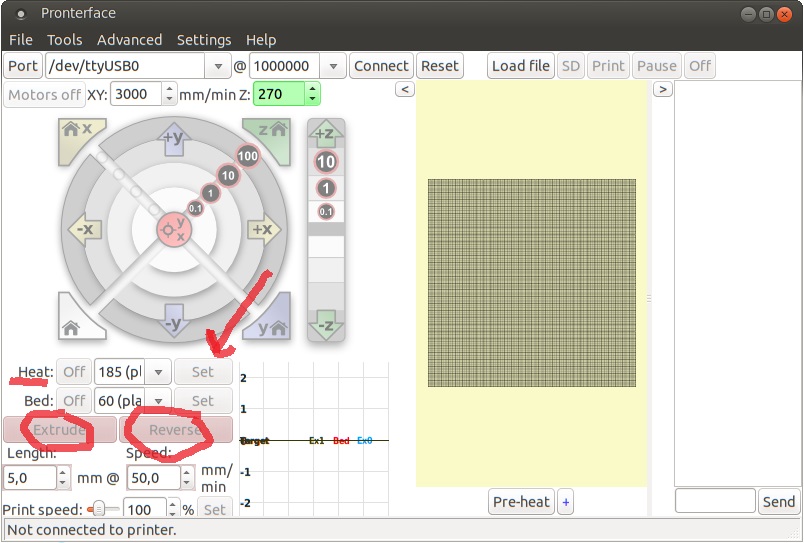Adjust the XY feedrate spinner arrows
This screenshot has width=804, height=543.
coord(169,94)
